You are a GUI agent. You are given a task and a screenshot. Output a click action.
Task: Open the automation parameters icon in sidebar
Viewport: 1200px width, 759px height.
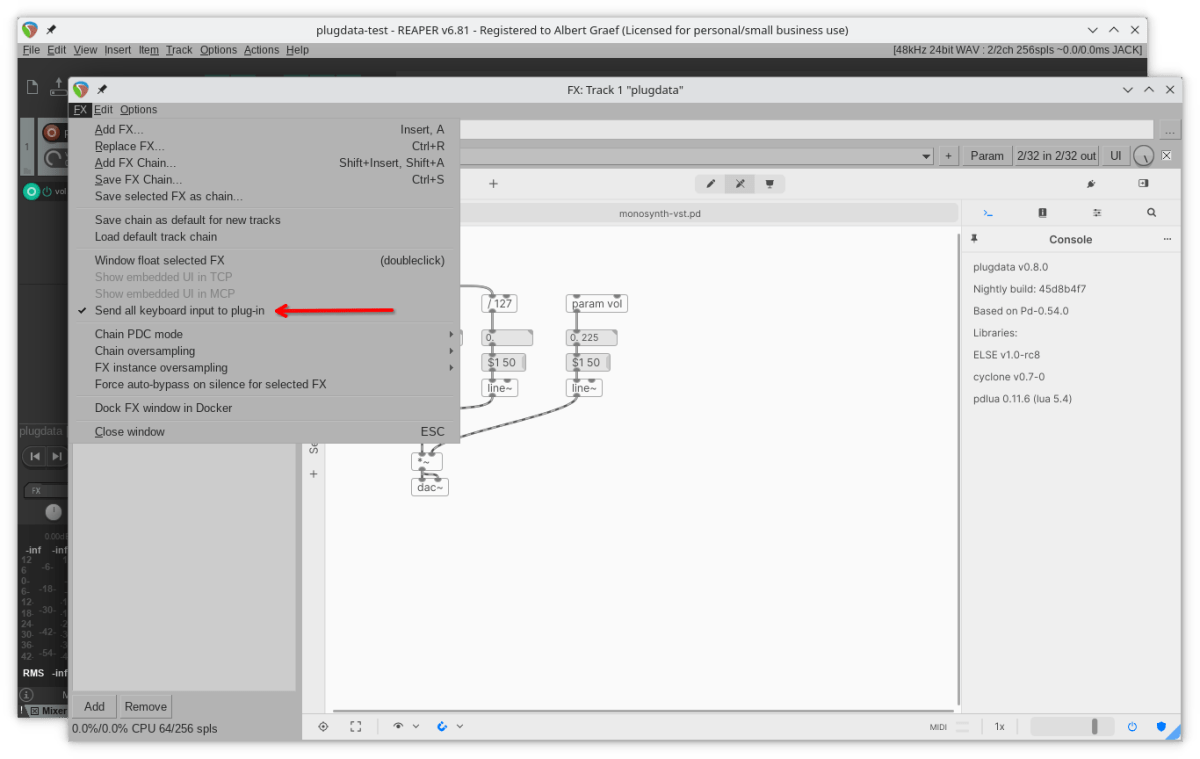click(x=1097, y=213)
